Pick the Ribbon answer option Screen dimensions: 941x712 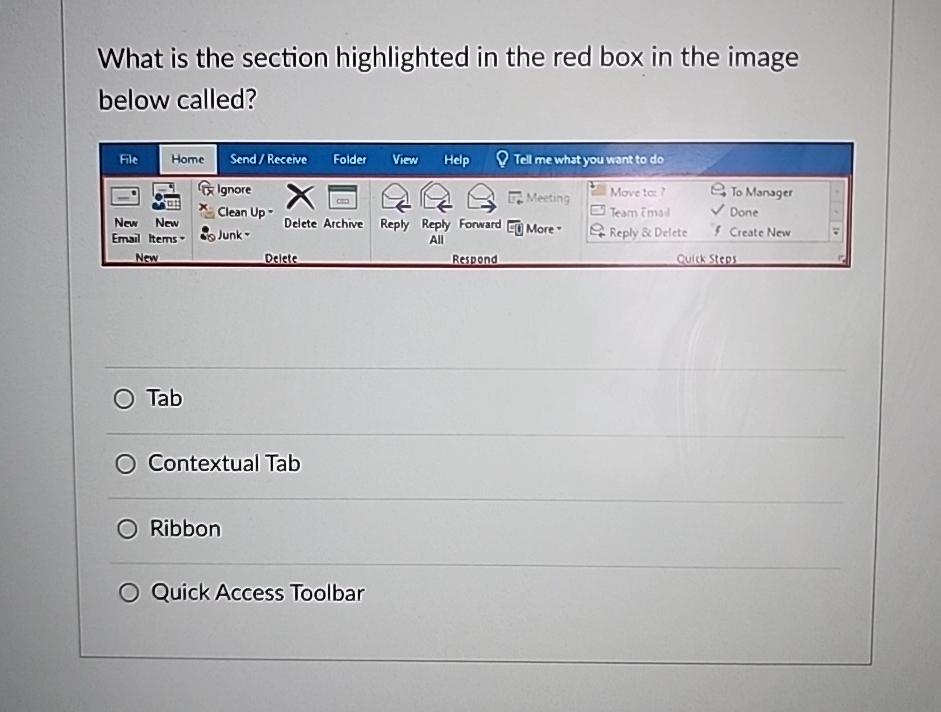[128, 528]
